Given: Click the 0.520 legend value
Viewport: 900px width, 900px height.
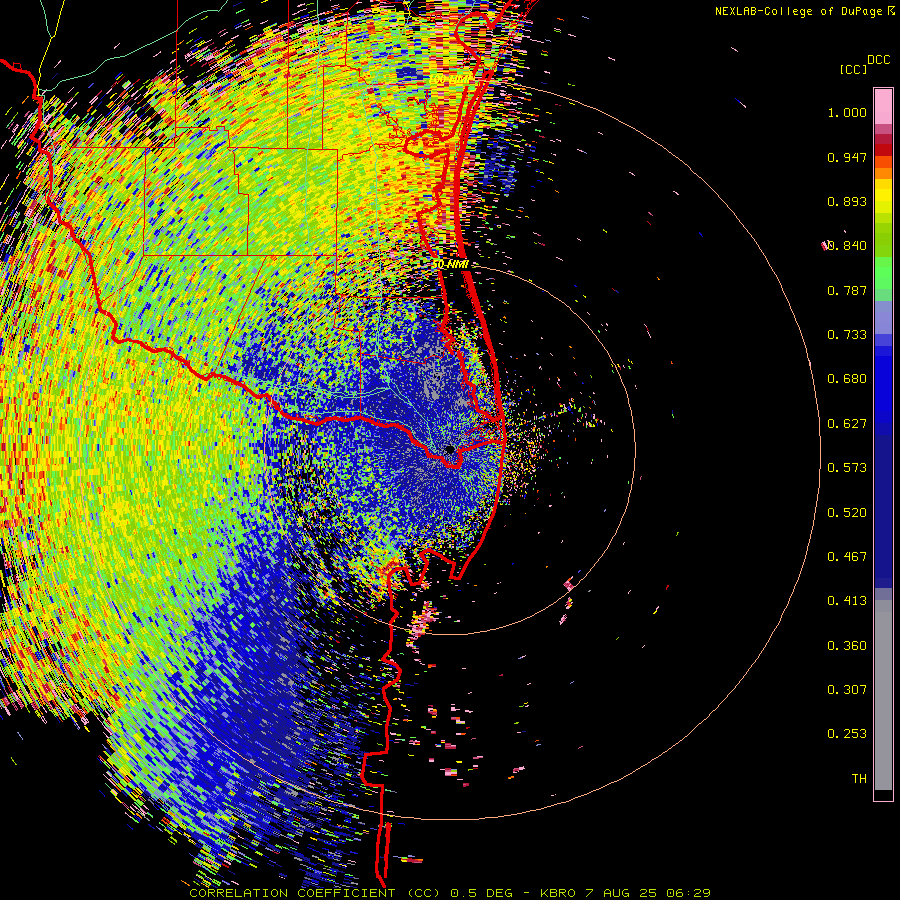Looking at the screenshot, I should [847, 513].
